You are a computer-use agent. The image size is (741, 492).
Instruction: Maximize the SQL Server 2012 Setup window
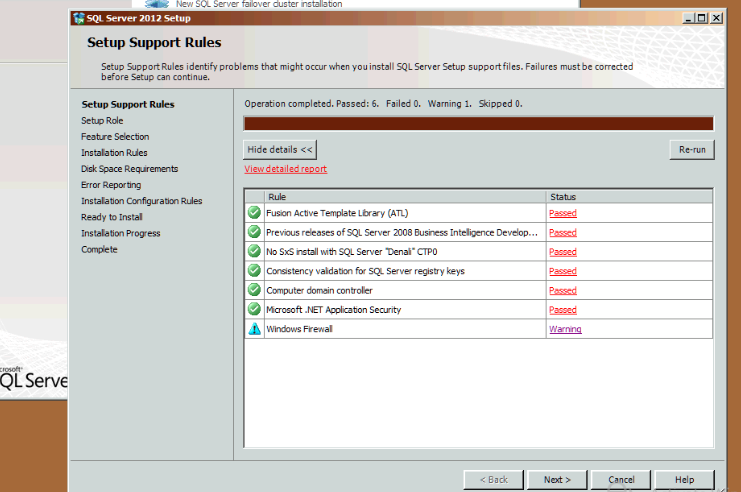tap(702, 18)
